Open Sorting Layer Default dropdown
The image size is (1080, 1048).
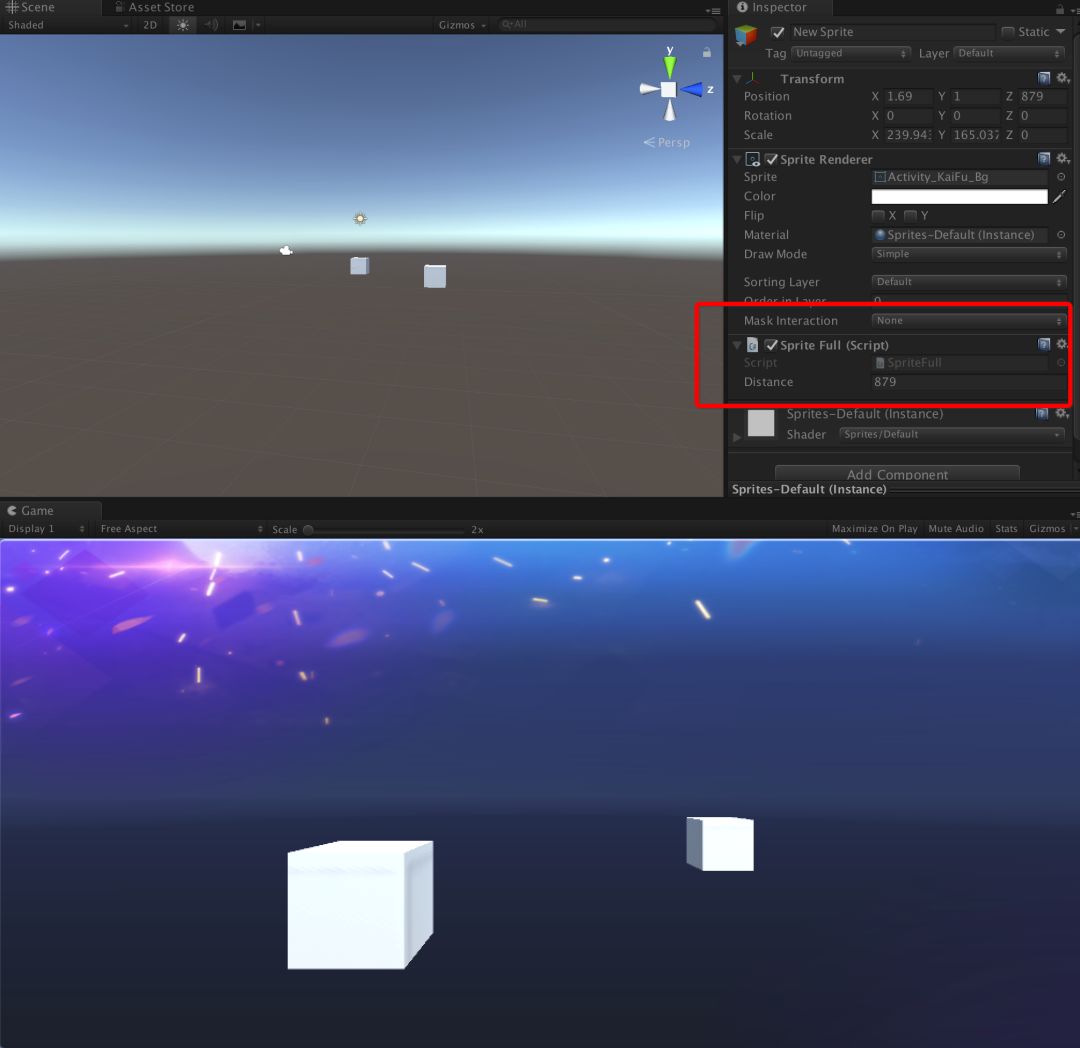[968, 282]
